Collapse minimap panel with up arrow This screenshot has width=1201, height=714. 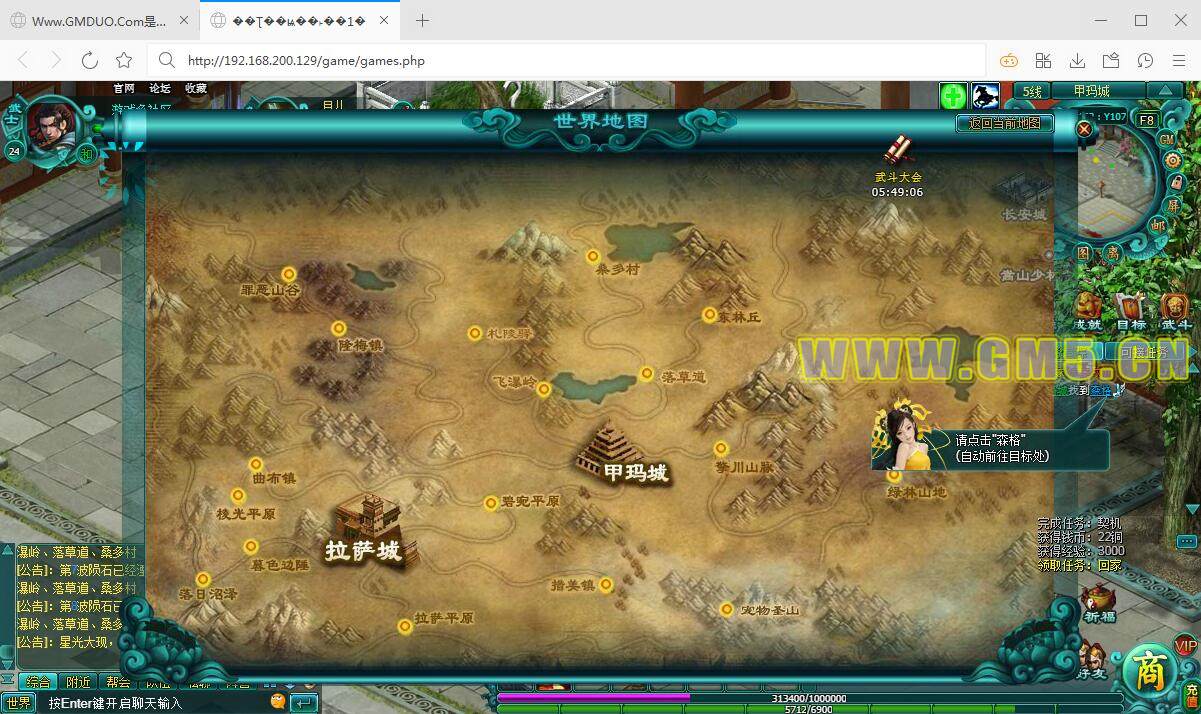pos(1165,90)
